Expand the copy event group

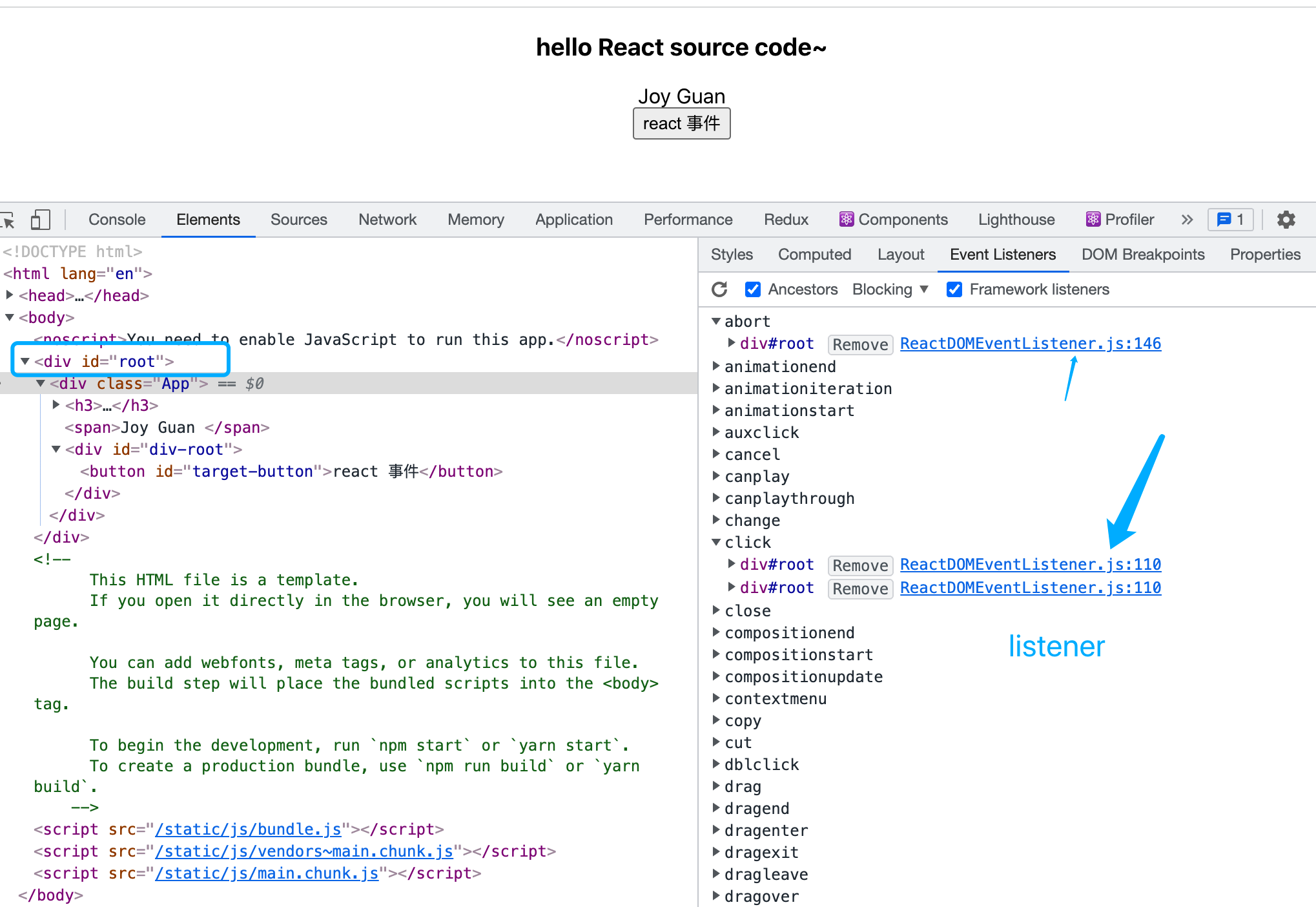click(x=716, y=720)
